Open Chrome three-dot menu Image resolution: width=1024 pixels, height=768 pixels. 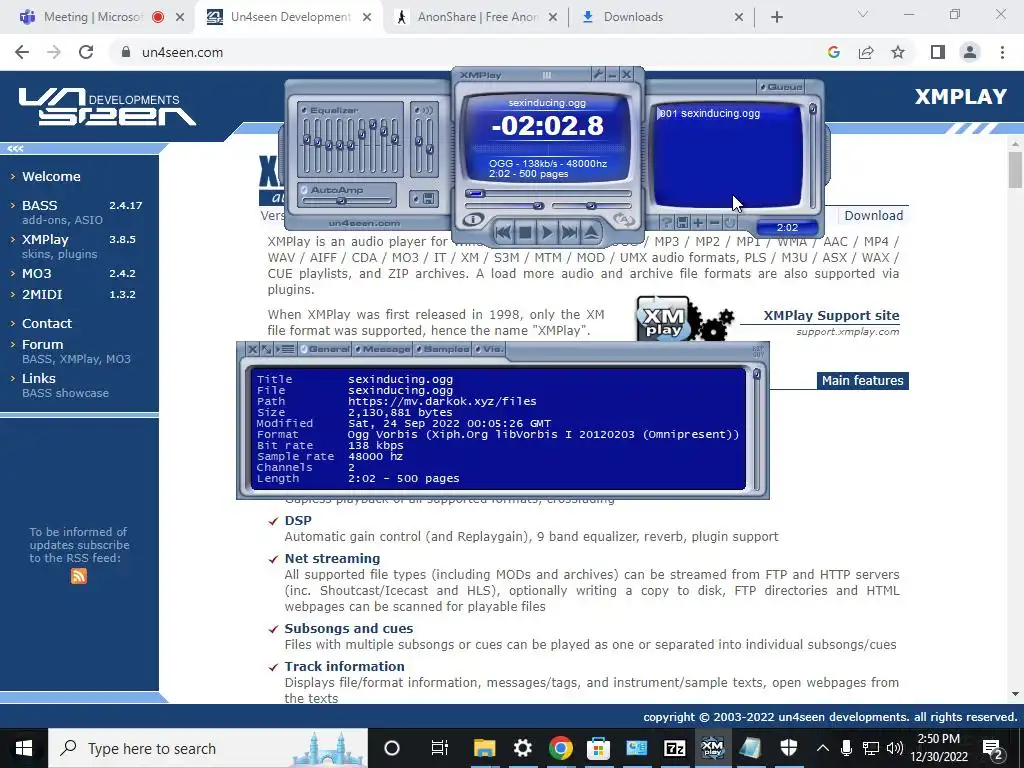coord(1002,52)
